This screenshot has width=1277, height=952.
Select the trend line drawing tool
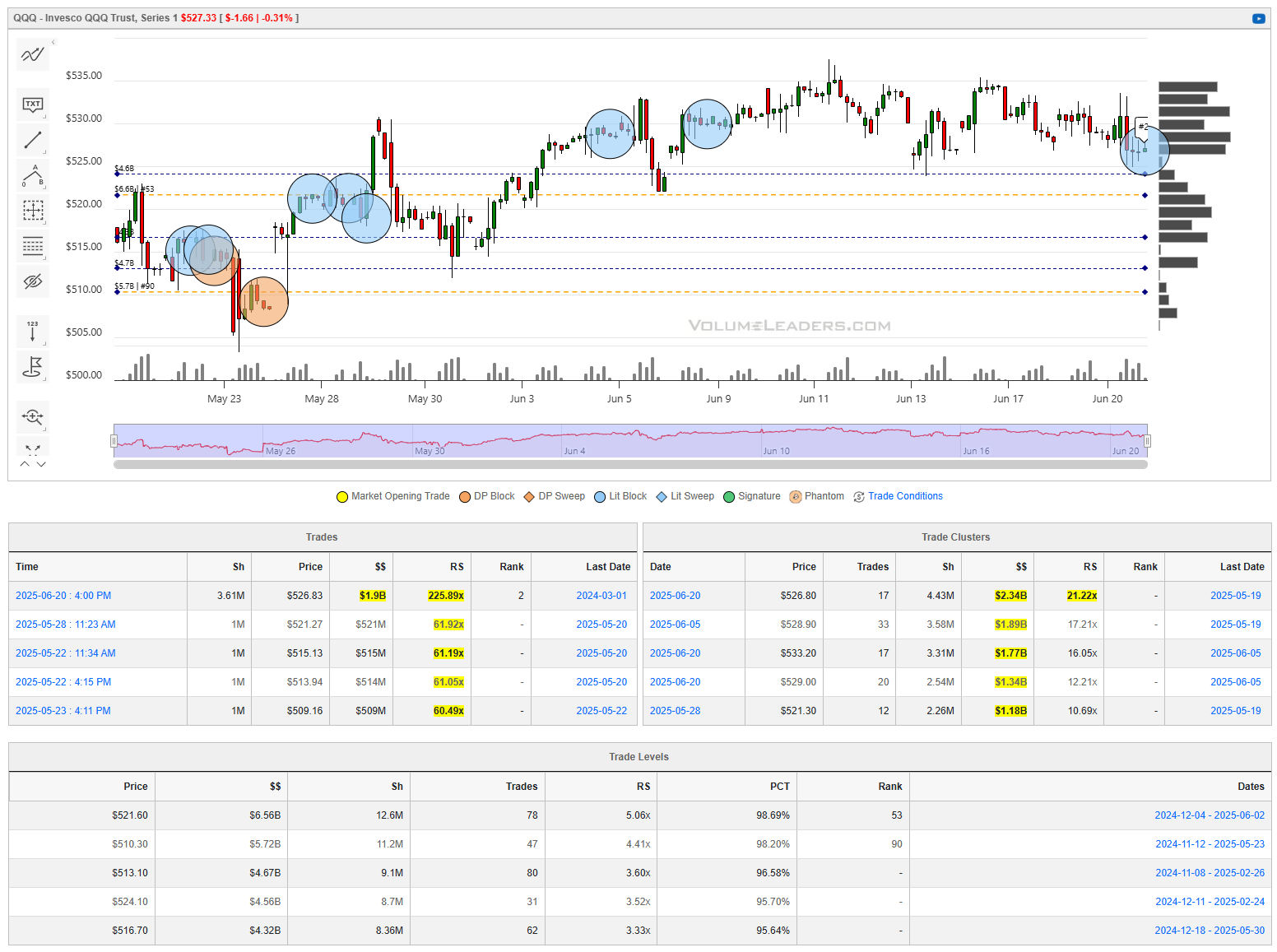[33, 140]
